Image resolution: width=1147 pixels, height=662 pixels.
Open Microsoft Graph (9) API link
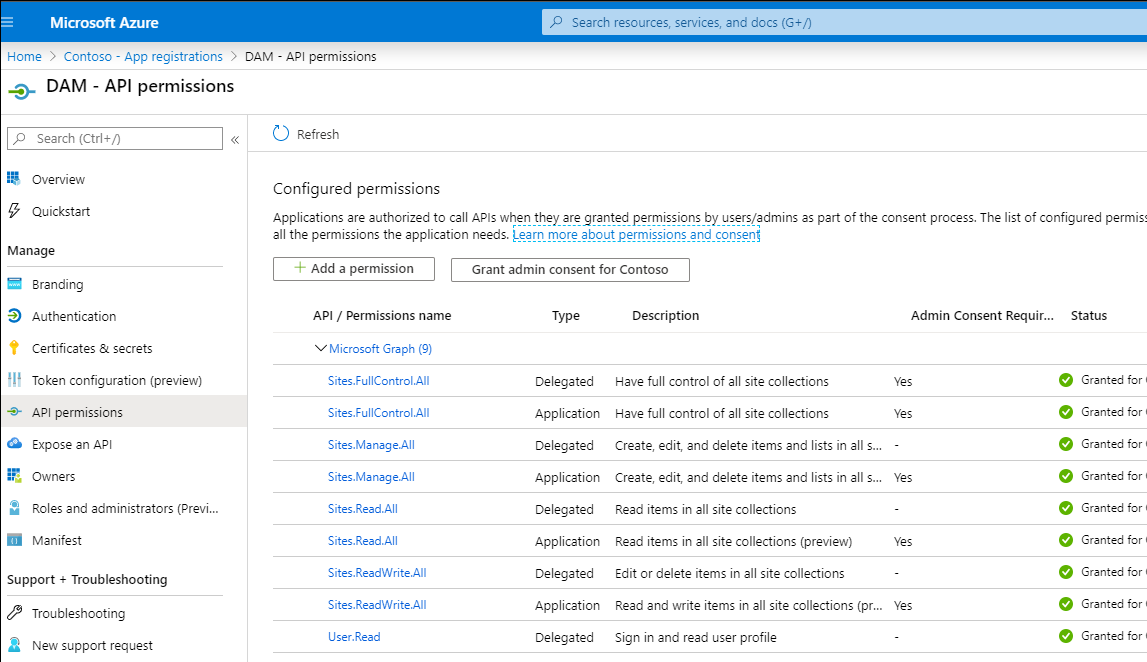(380, 349)
